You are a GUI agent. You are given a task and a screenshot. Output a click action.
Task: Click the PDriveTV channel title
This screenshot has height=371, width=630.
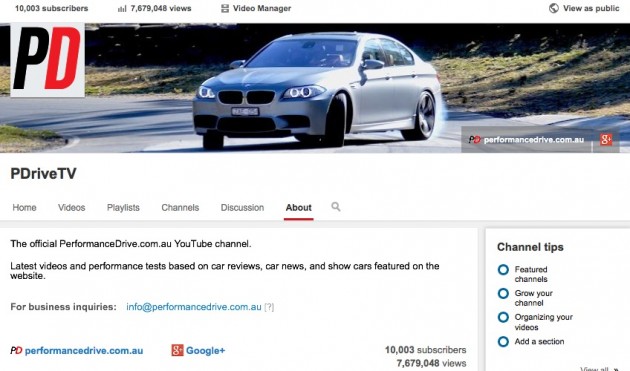coord(43,174)
